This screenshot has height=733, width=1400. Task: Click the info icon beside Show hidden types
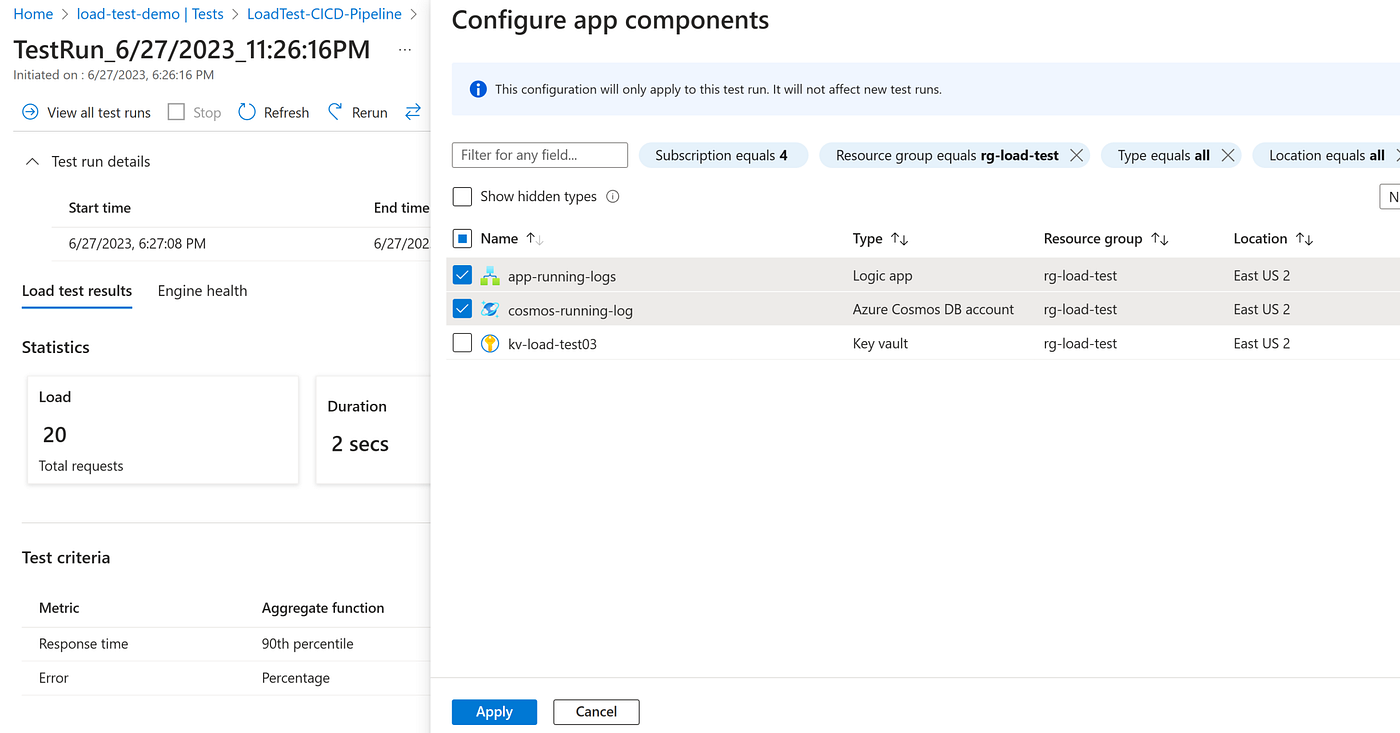pos(613,197)
